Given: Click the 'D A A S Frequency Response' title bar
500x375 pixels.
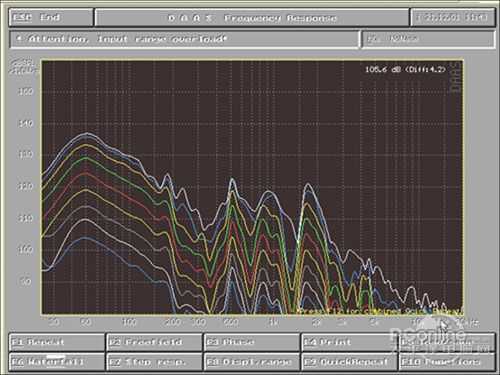Looking at the screenshot, I should 252,17.
